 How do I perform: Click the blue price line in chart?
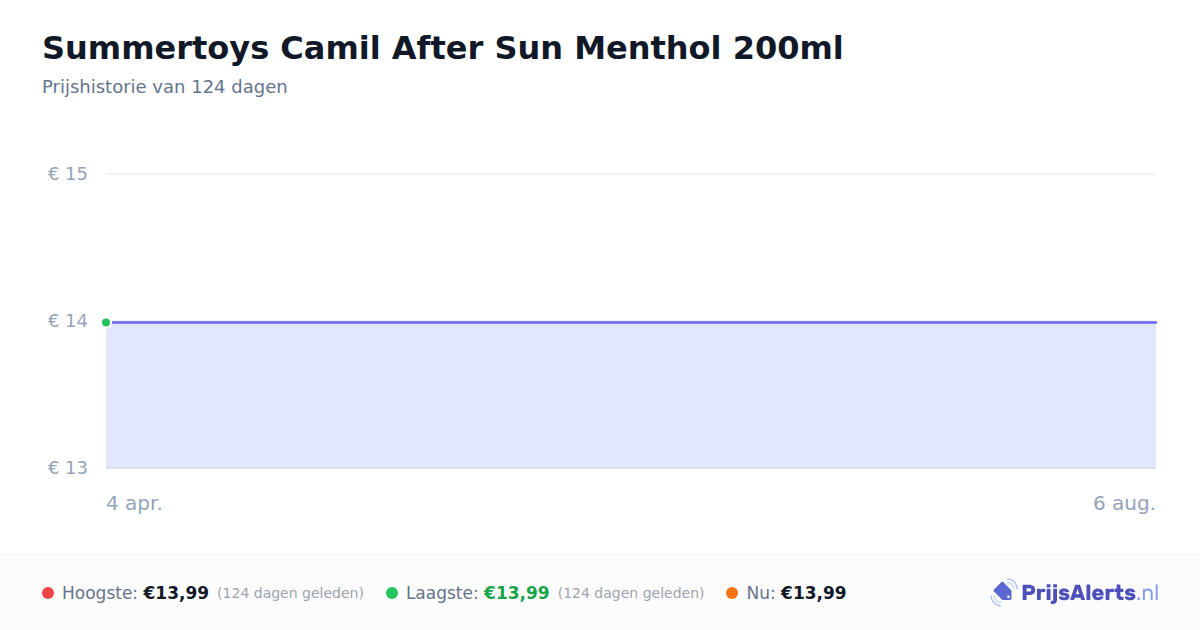631,322
